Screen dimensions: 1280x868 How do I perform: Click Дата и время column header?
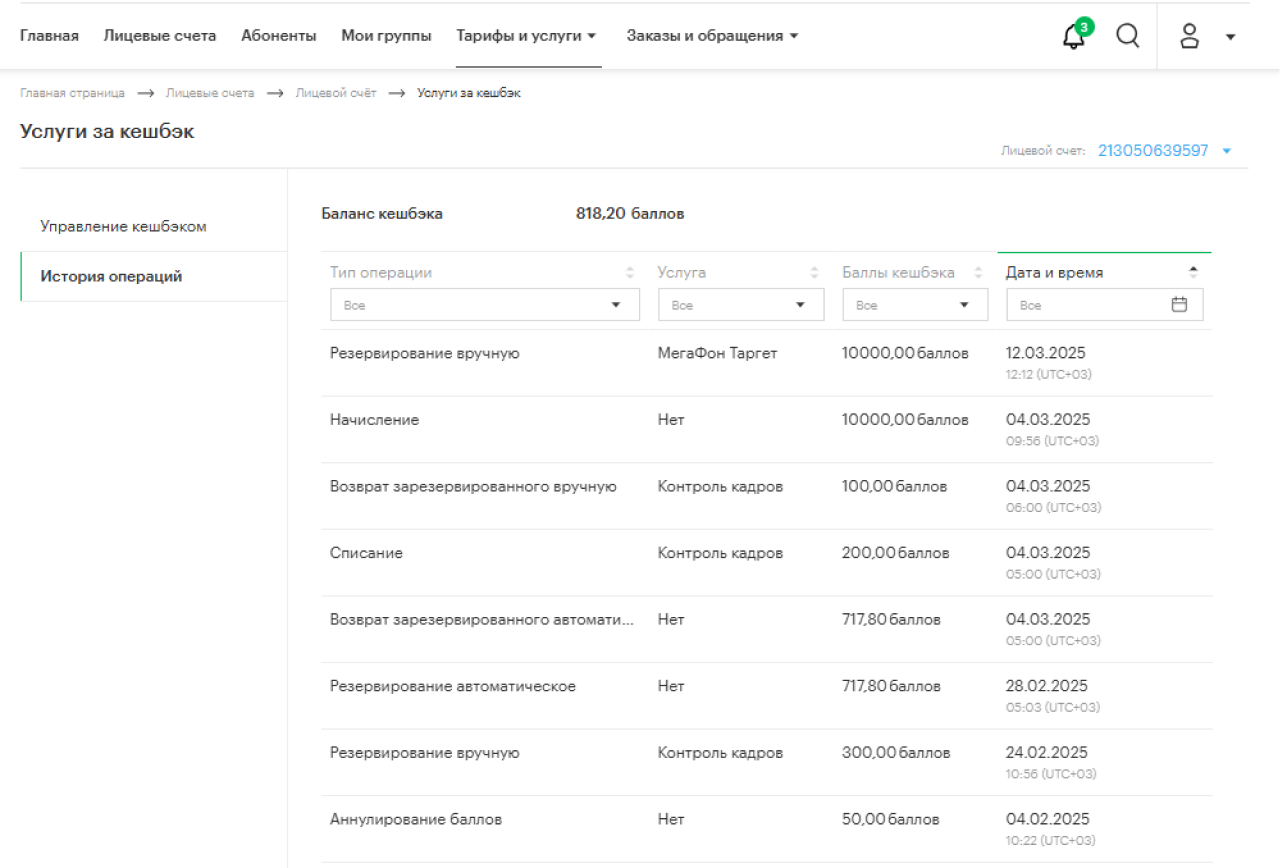click(1055, 272)
